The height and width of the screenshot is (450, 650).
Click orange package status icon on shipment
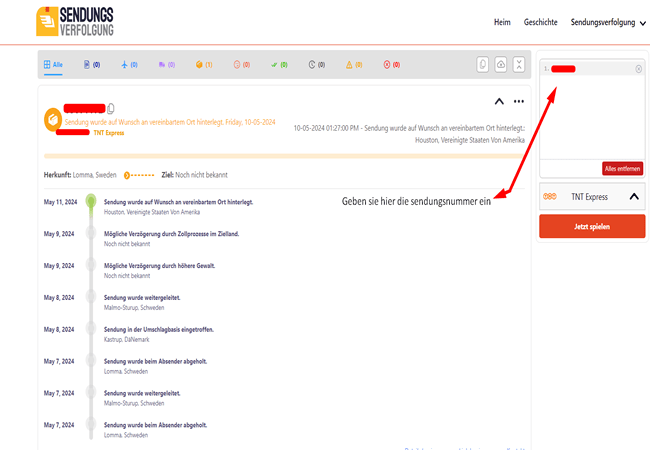pos(53,120)
